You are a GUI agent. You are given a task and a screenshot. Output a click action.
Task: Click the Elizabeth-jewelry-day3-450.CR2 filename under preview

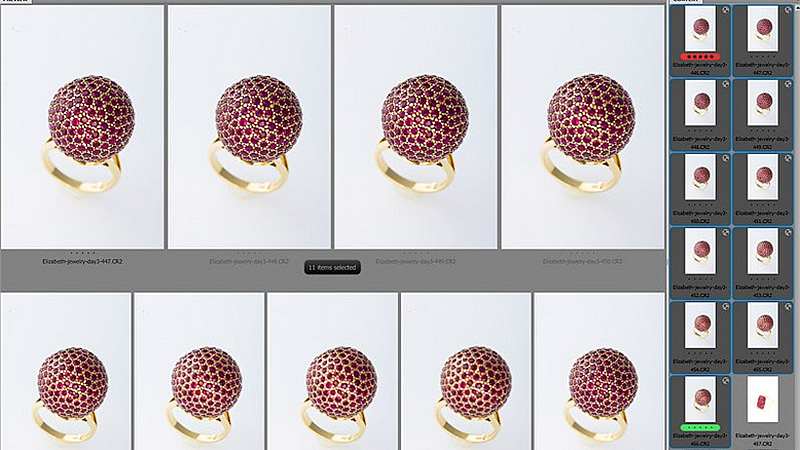tap(583, 261)
